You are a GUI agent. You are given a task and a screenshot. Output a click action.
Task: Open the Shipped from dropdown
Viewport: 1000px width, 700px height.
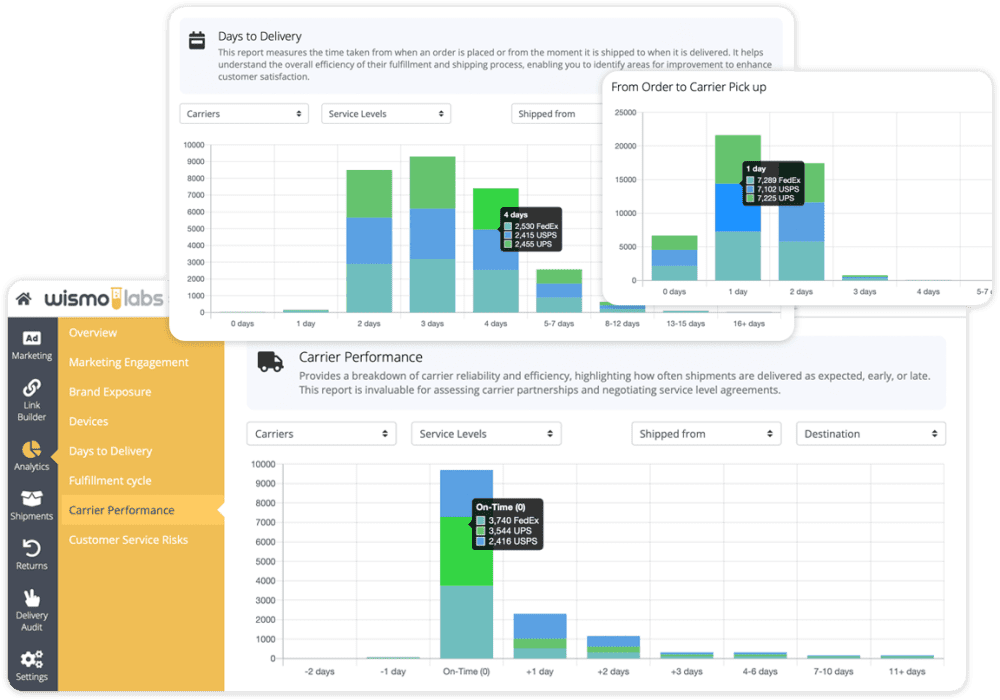pyautogui.click(x=706, y=433)
